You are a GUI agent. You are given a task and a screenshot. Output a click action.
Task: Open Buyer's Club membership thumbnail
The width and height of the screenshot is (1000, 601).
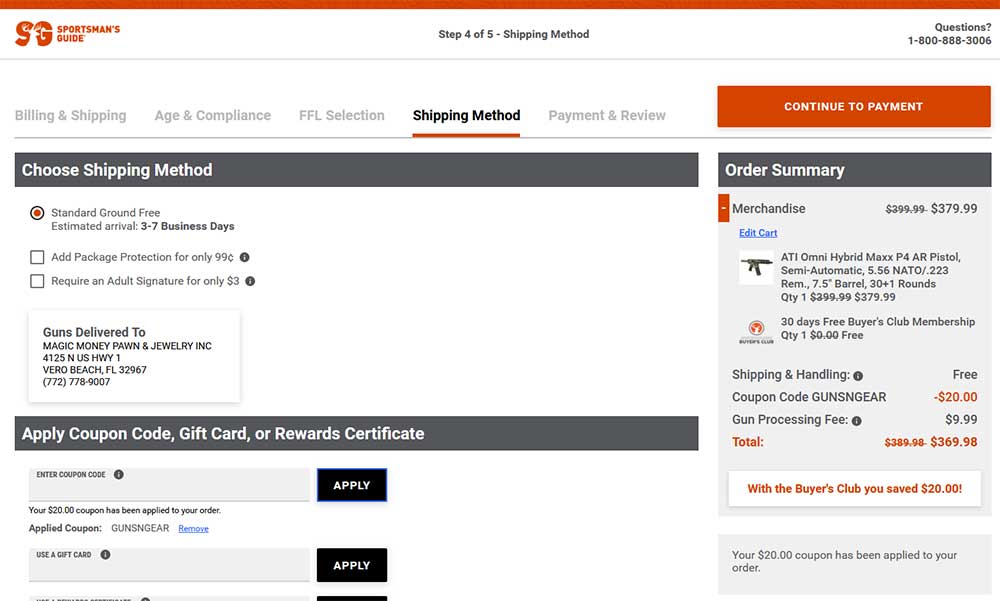[x=756, y=331]
